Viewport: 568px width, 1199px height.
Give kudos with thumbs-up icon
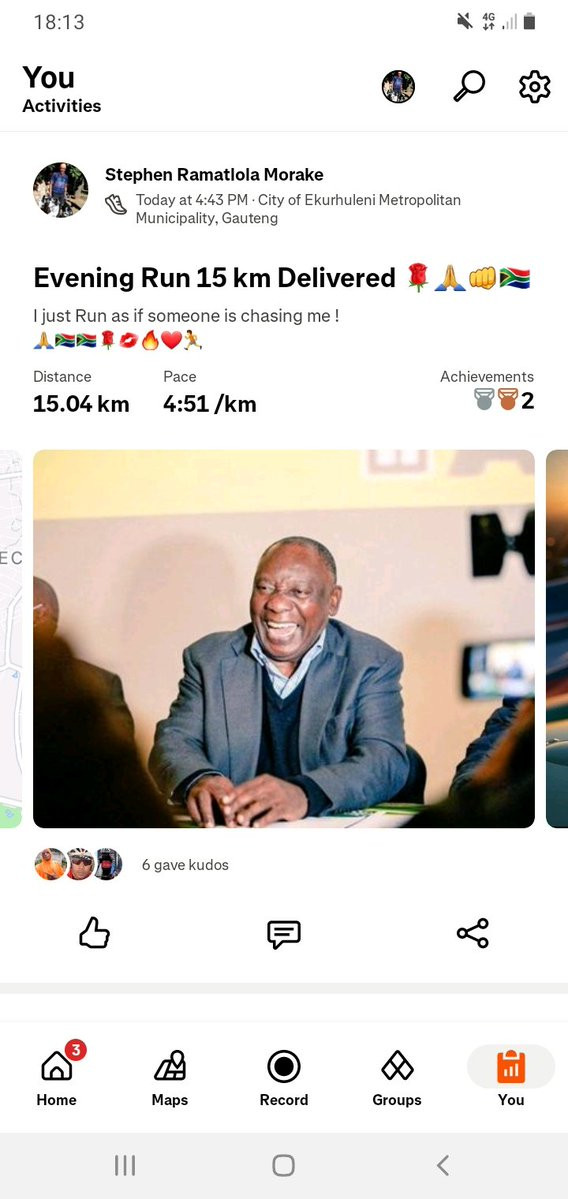95,934
